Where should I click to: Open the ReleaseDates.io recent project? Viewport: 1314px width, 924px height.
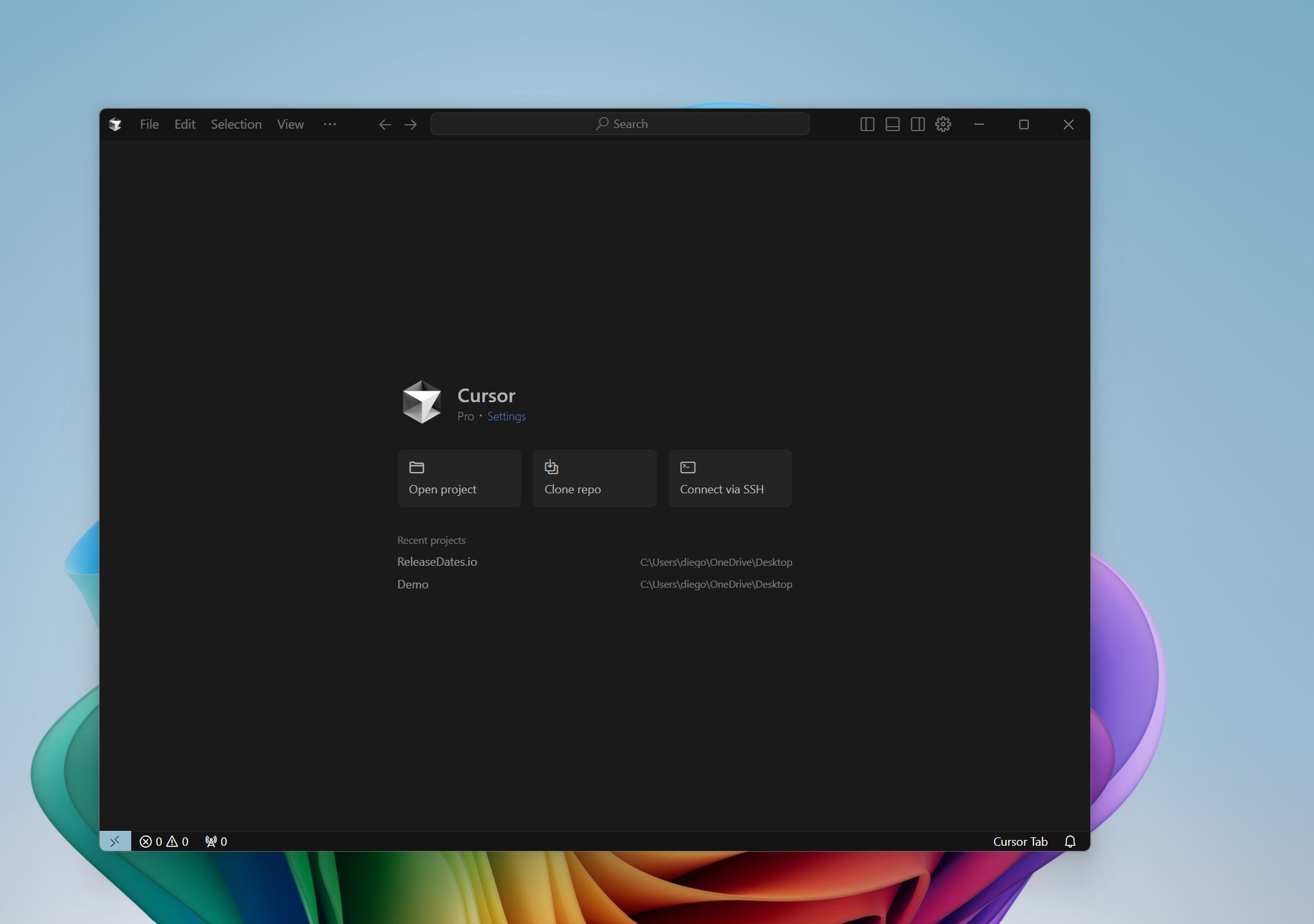point(437,562)
